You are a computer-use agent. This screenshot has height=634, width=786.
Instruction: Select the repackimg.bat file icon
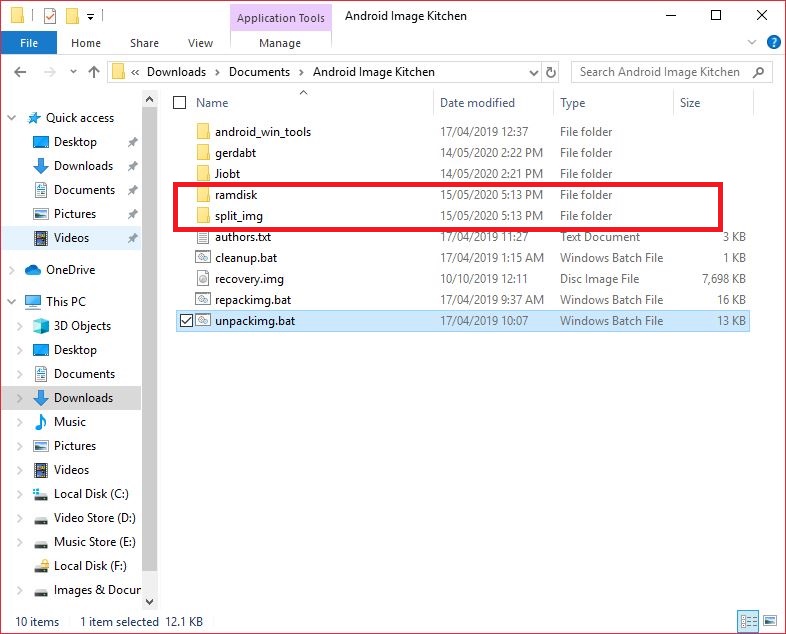[x=203, y=299]
